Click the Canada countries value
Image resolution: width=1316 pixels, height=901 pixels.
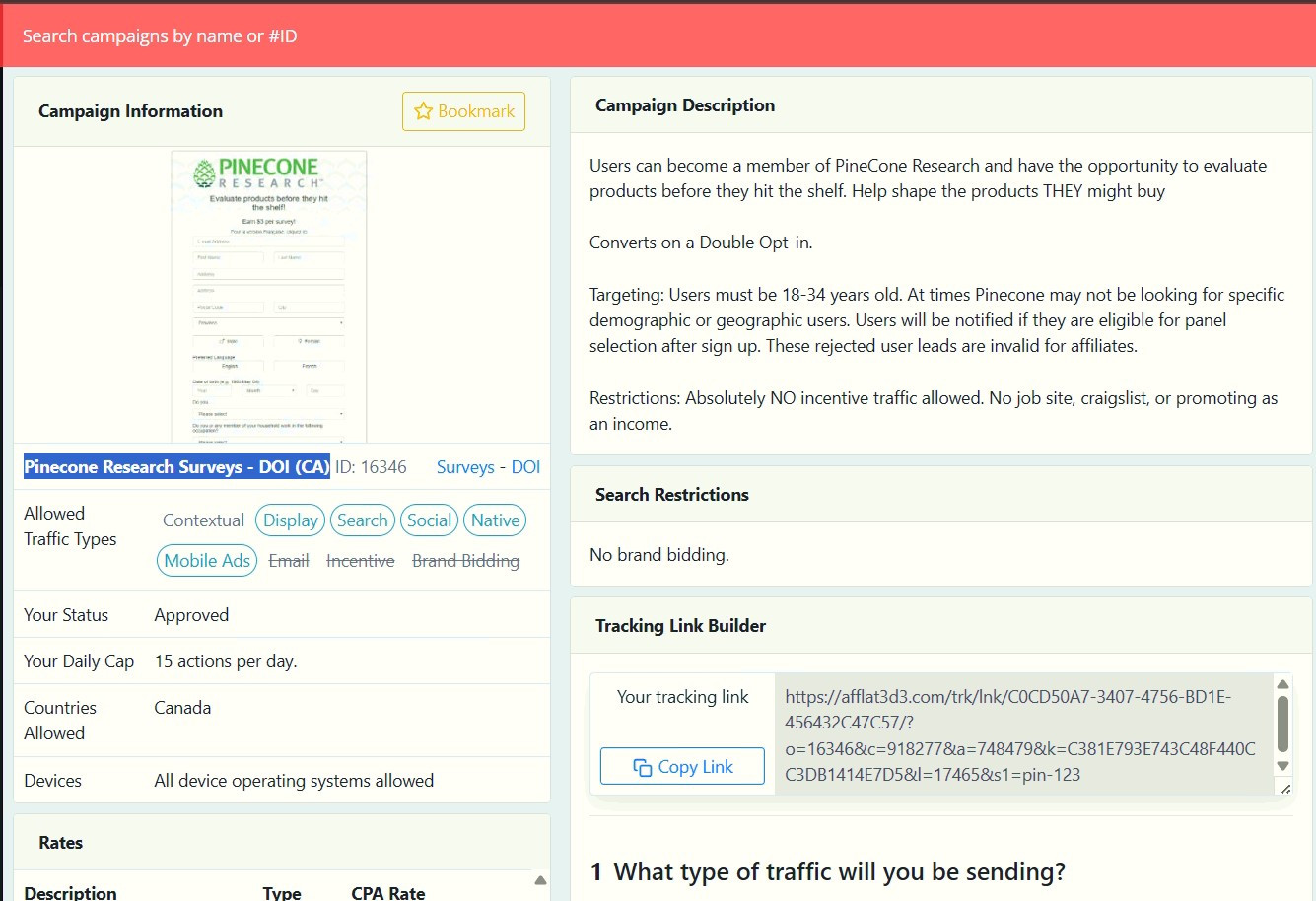tap(182, 708)
